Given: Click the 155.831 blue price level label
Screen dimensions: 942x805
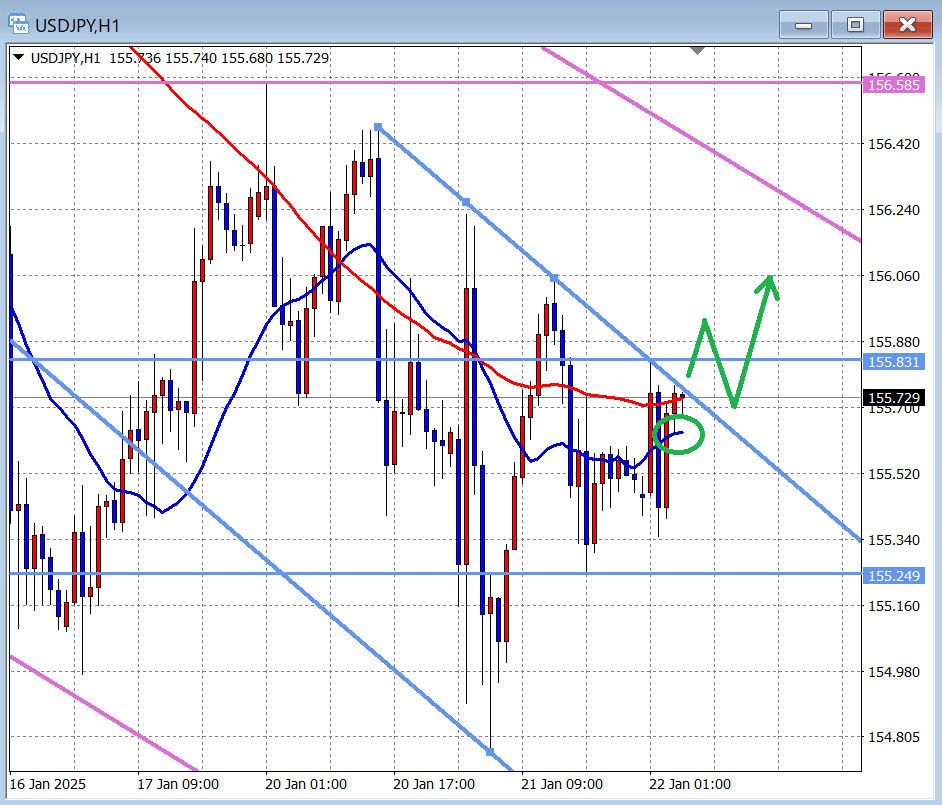Looking at the screenshot, I should 893,361.
